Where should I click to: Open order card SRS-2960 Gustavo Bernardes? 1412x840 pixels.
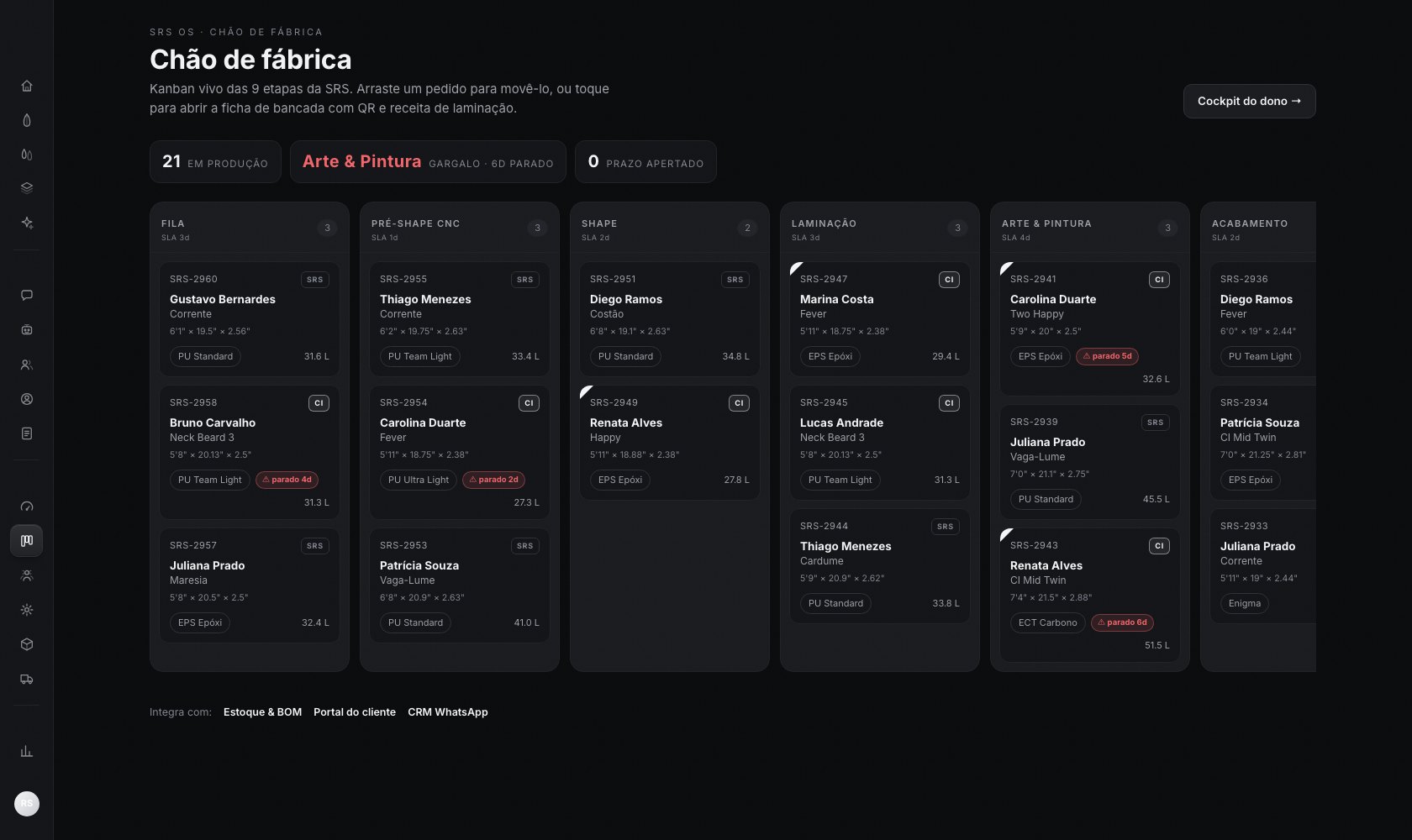tap(250, 319)
